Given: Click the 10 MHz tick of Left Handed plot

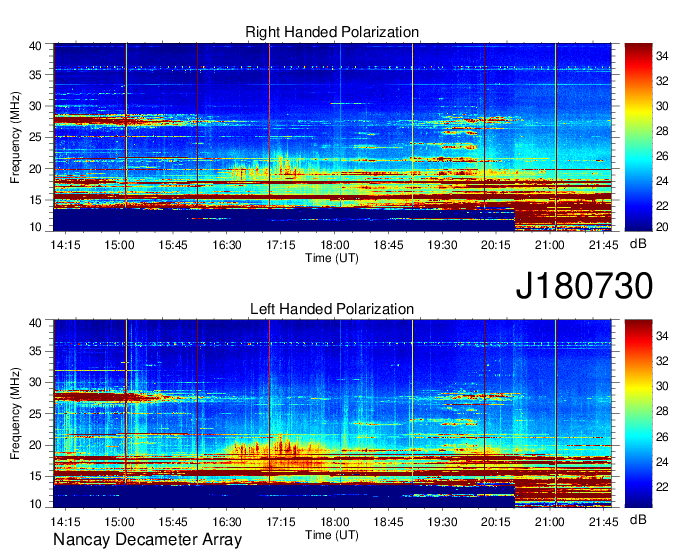Looking at the screenshot, I should point(35,504).
